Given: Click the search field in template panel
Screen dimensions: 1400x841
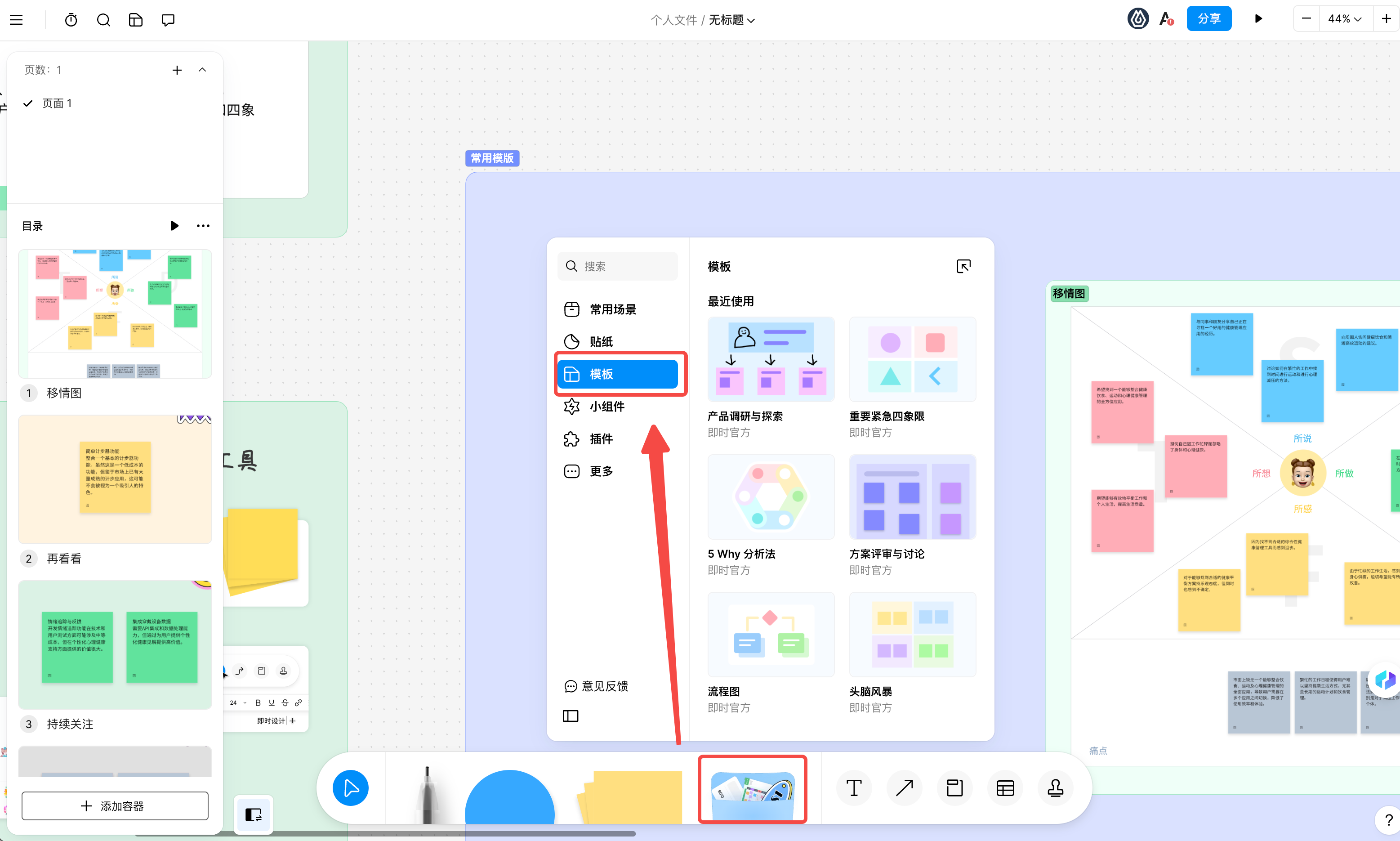Looking at the screenshot, I should click(x=617, y=266).
